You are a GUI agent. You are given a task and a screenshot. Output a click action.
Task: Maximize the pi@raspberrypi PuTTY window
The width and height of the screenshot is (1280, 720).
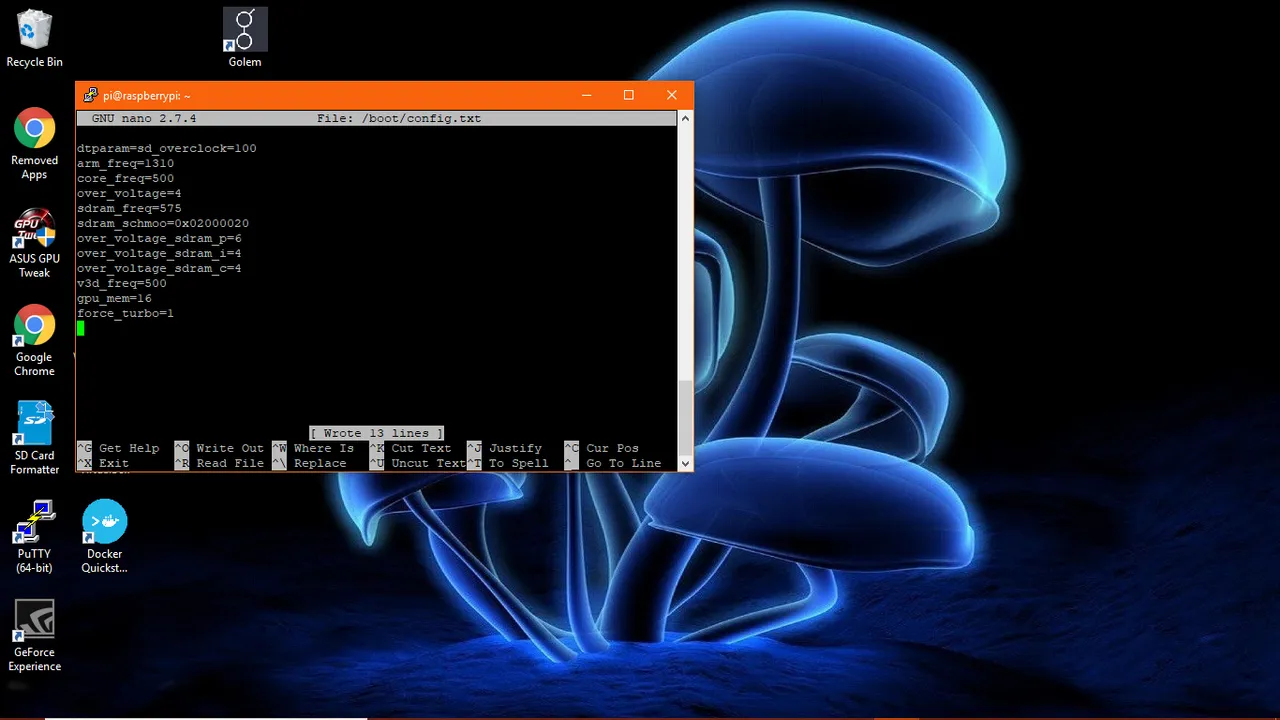pos(628,95)
